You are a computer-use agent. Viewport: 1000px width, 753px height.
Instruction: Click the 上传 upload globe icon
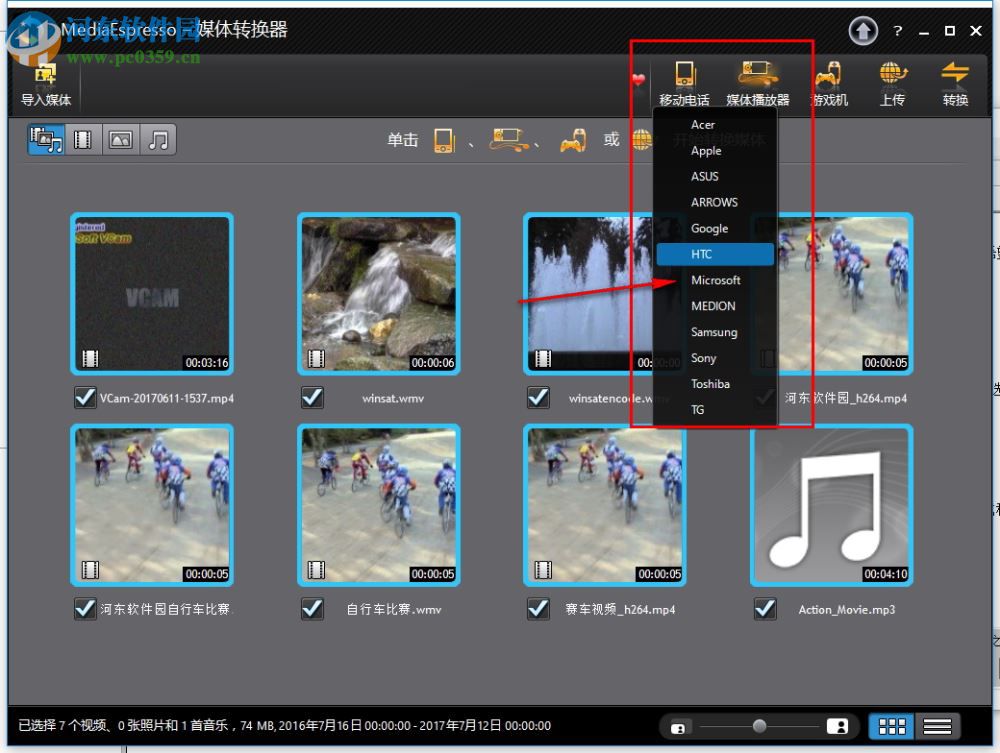[x=892, y=75]
